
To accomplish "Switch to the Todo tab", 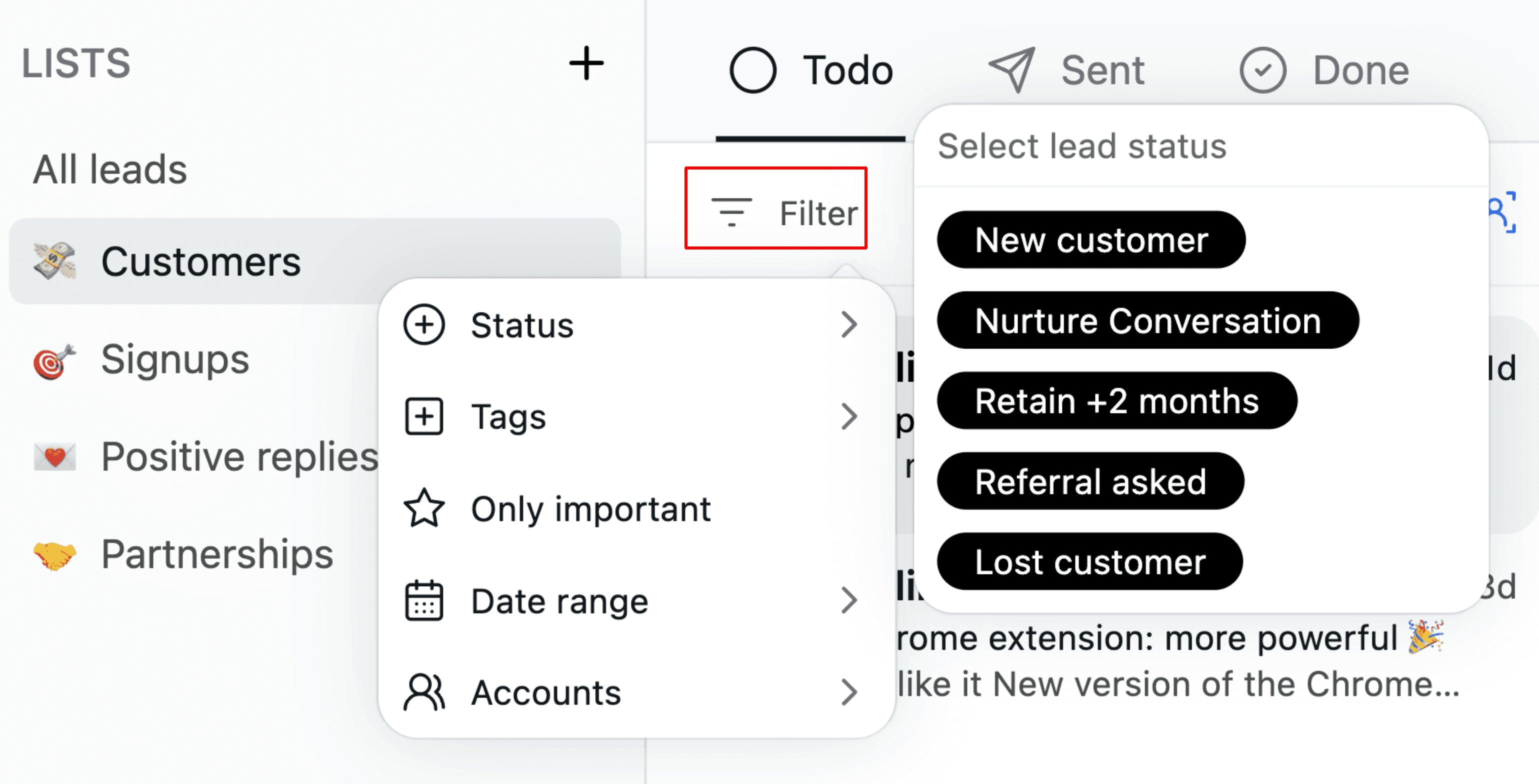I will point(810,70).
